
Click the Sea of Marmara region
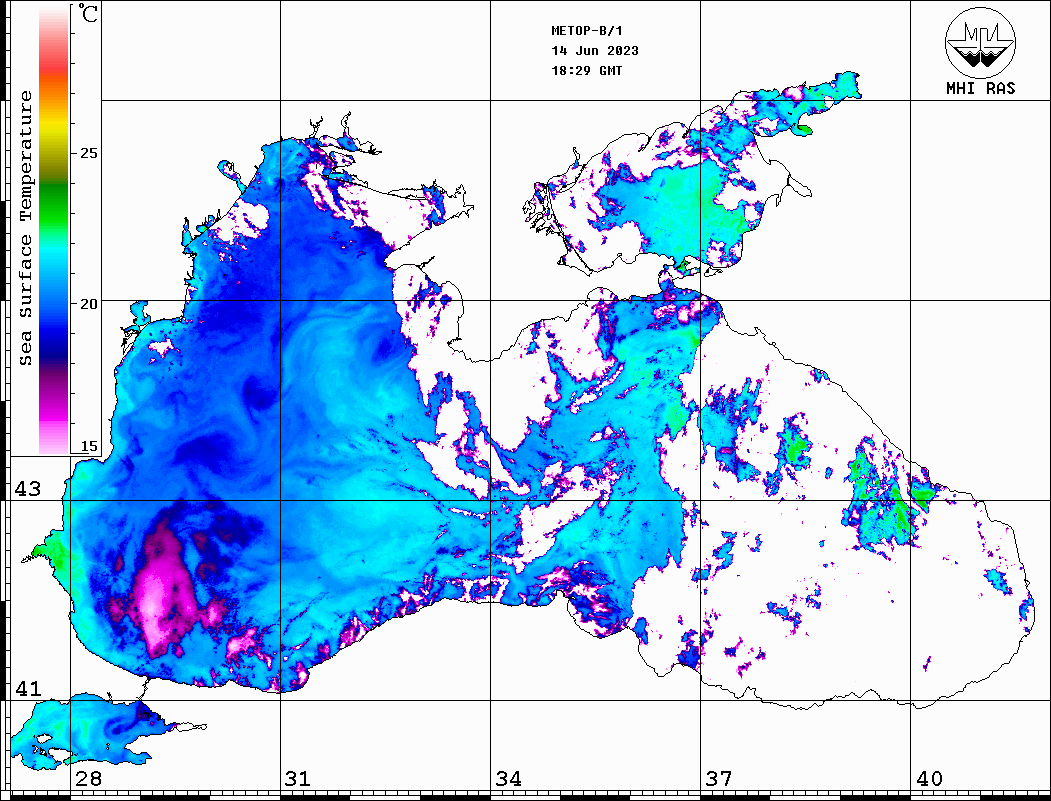(x=94, y=731)
